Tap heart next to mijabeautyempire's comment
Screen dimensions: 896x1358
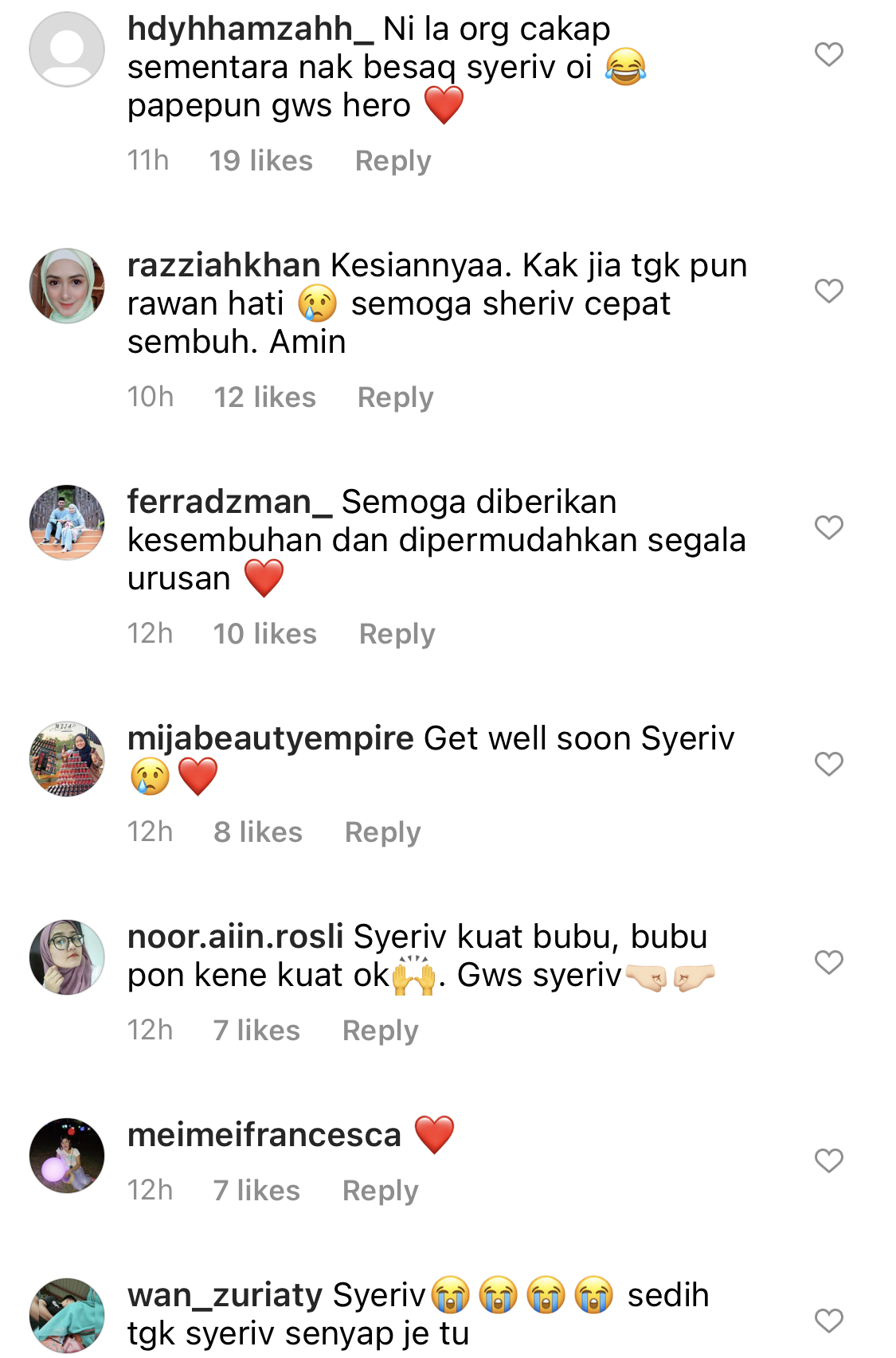pyautogui.click(x=828, y=764)
